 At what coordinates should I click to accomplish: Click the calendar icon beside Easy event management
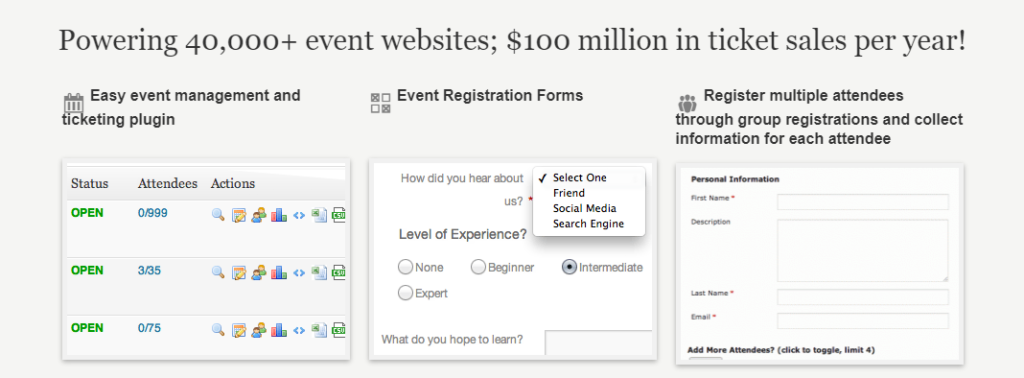(73, 103)
